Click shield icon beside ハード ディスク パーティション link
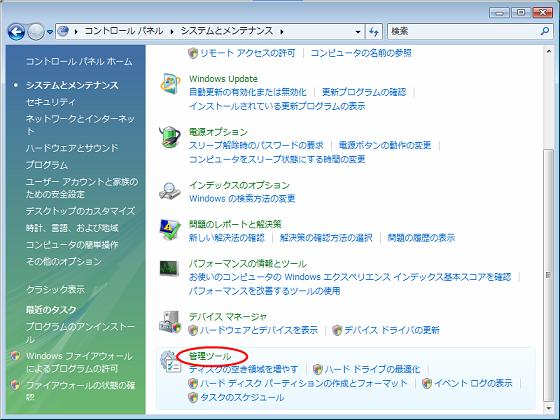 193,384
